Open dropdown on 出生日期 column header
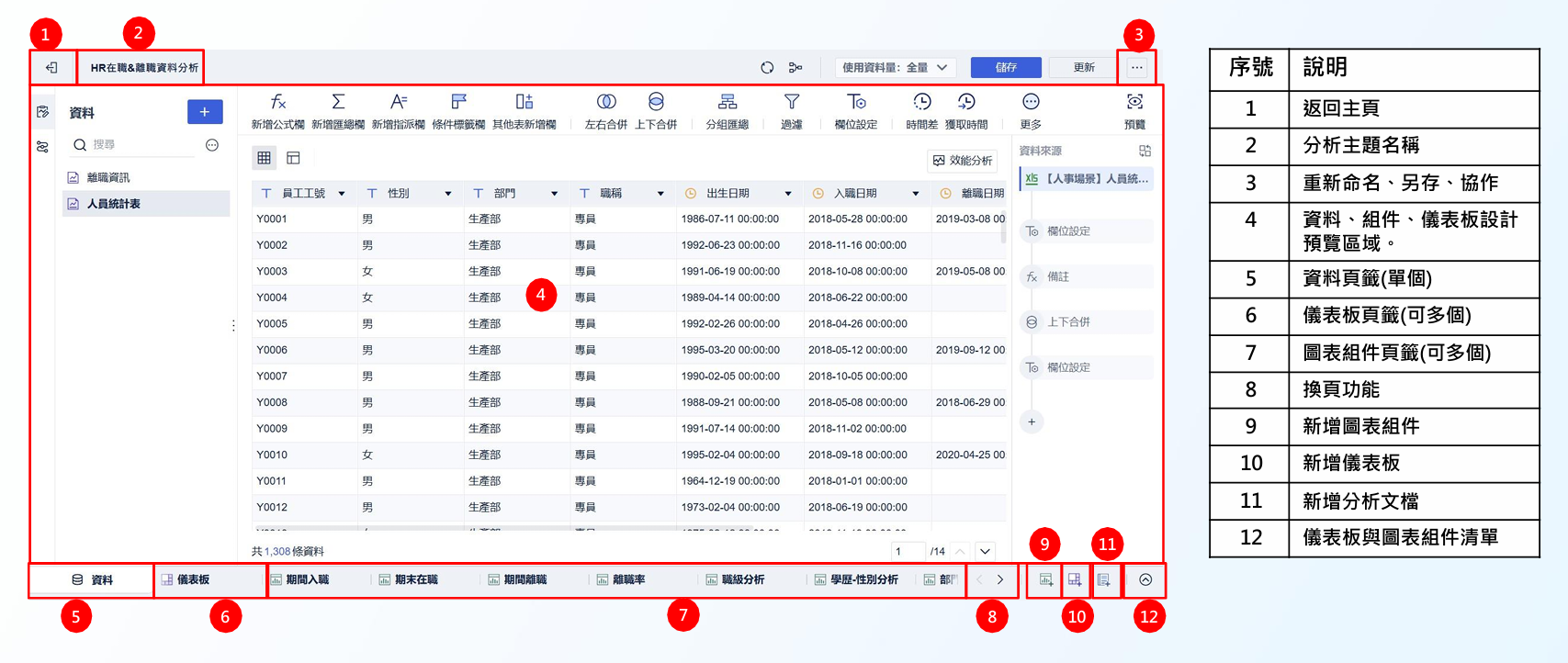Image resolution: width=1568 pixels, height=663 pixels. pyautogui.click(x=788, y=194)
